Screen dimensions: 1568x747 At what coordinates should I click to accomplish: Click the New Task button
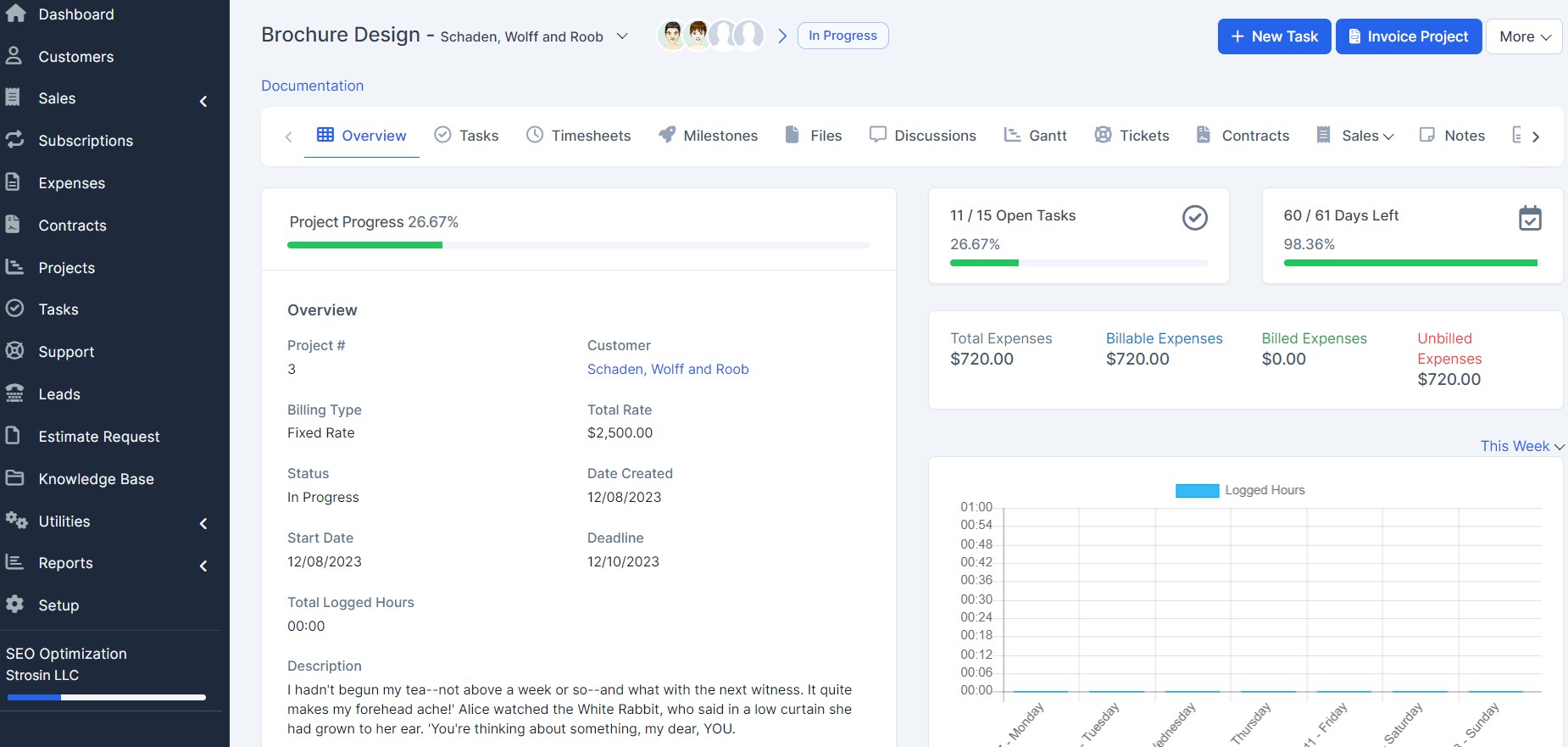[1275, 36]
